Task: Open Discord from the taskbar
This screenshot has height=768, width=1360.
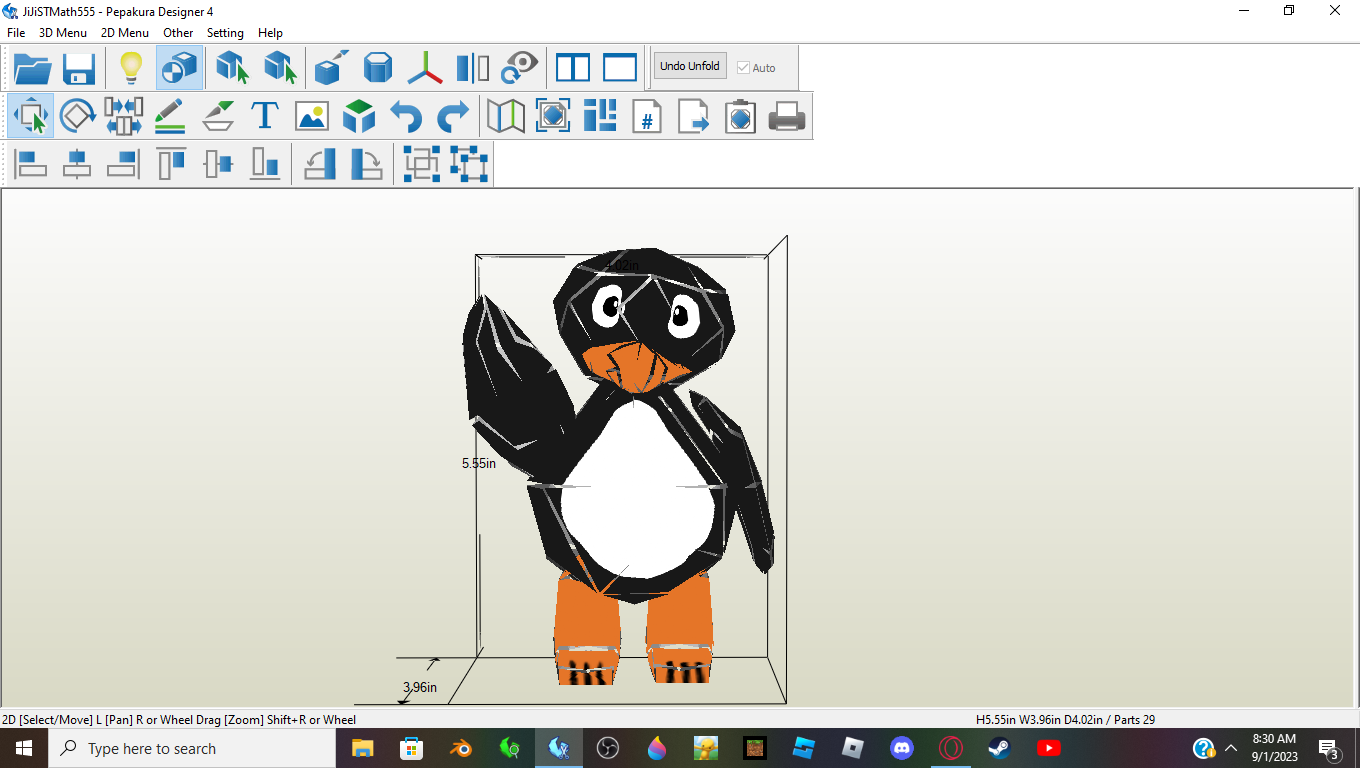Action: point(902,748)
